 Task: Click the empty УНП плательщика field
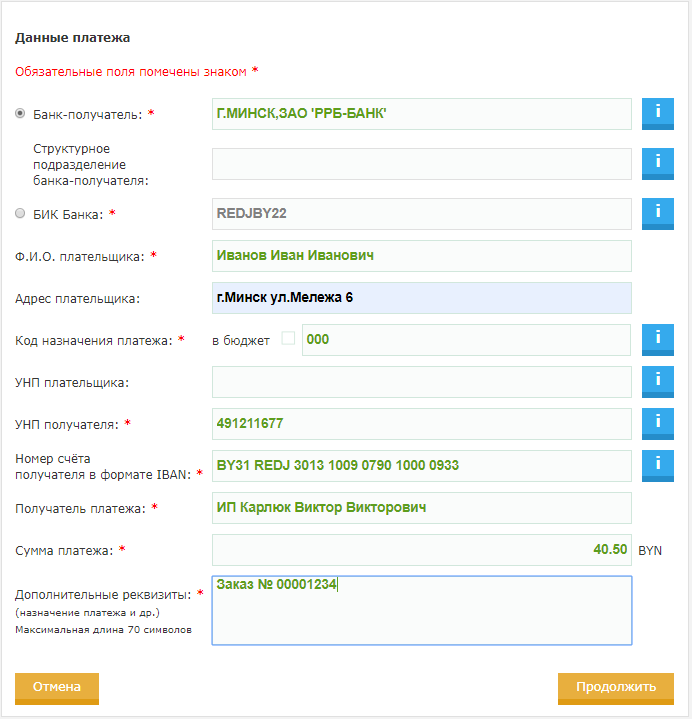tap(421, 382)
